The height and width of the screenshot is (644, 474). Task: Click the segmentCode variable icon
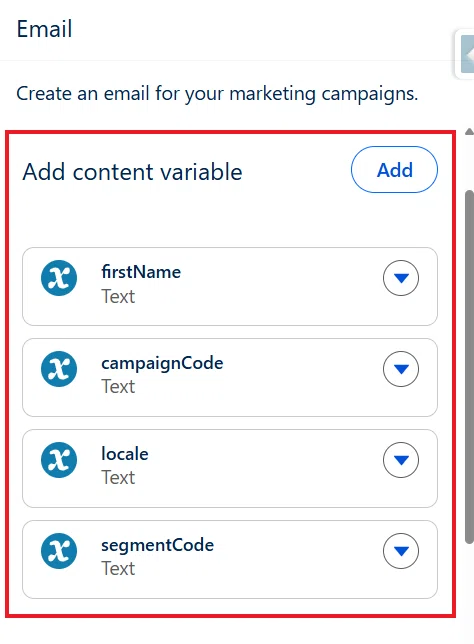tap(59, 551)
